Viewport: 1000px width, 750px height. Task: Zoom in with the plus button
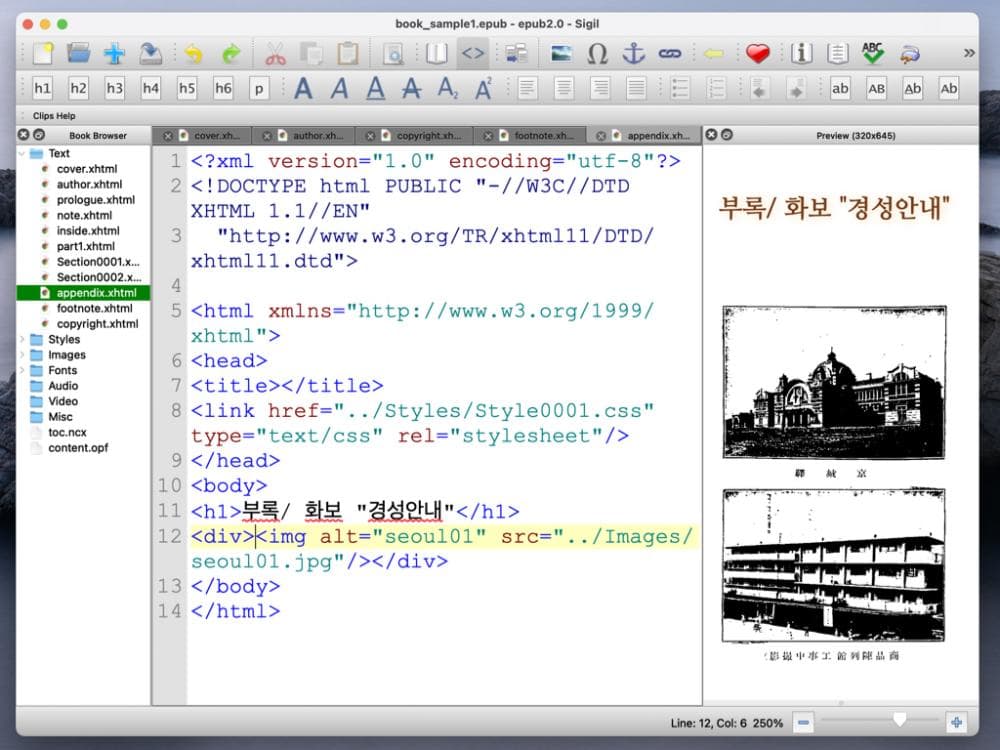(956, 723)
